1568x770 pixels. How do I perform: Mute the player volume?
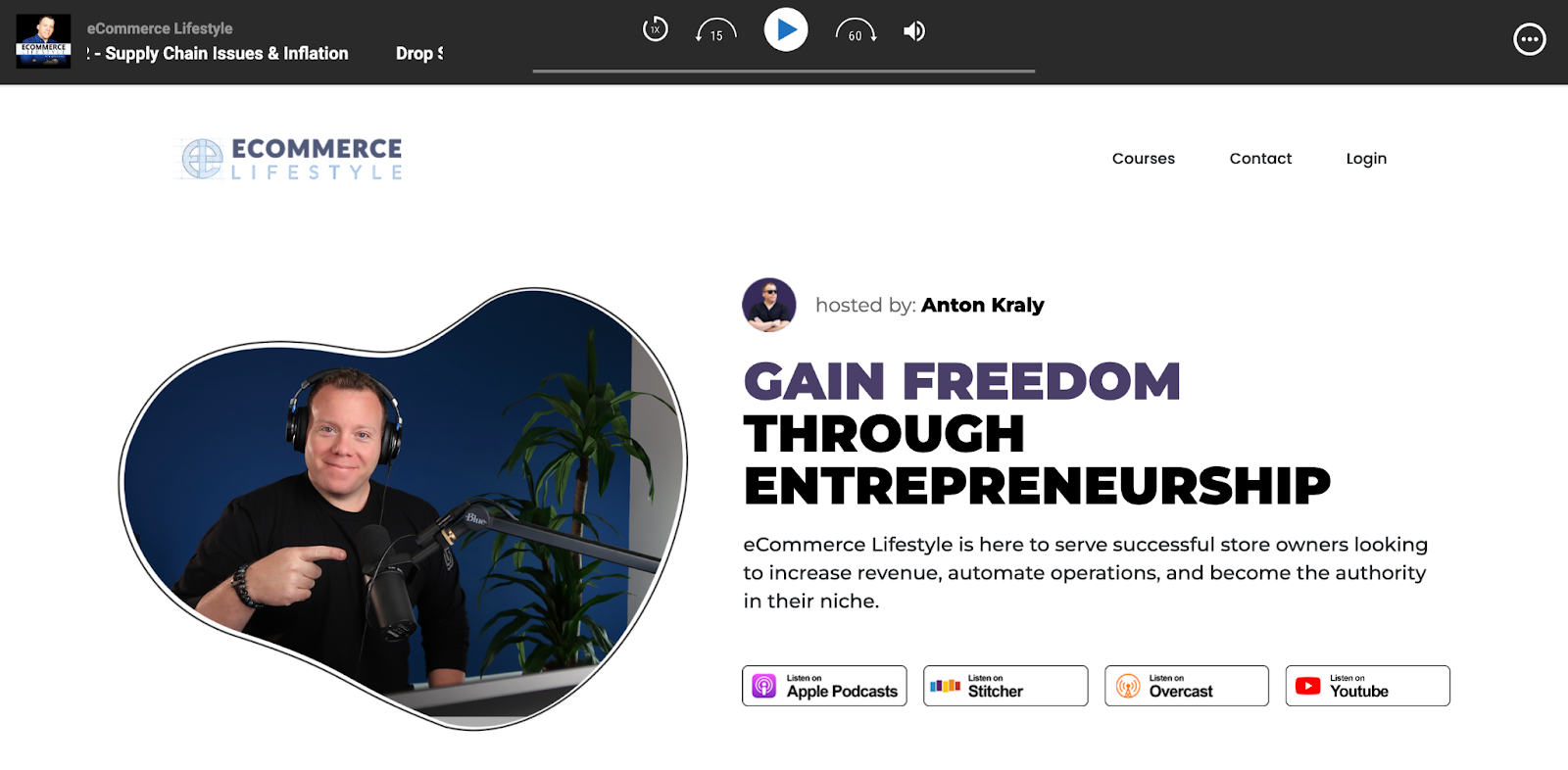[914, 31]
